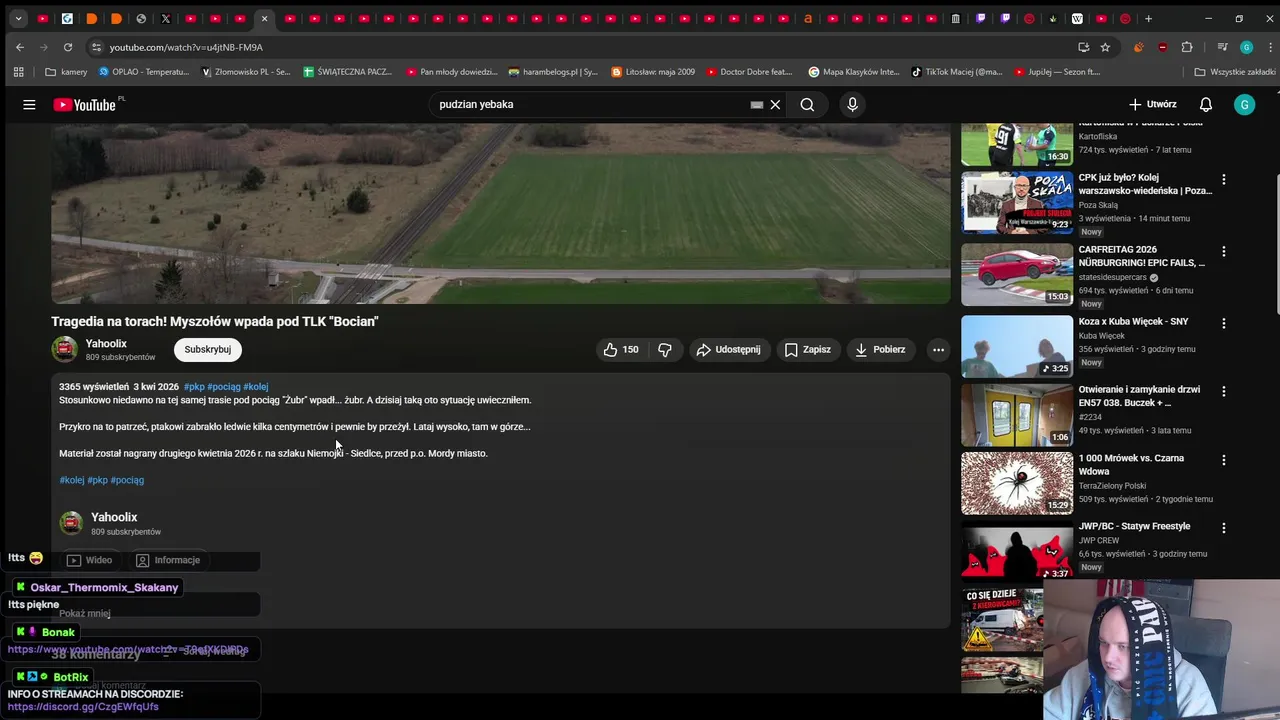Play CARFREITAG 2026 Nürburgring thumbnail
The image size is (1280, 720).
[x=1017, y=274]
